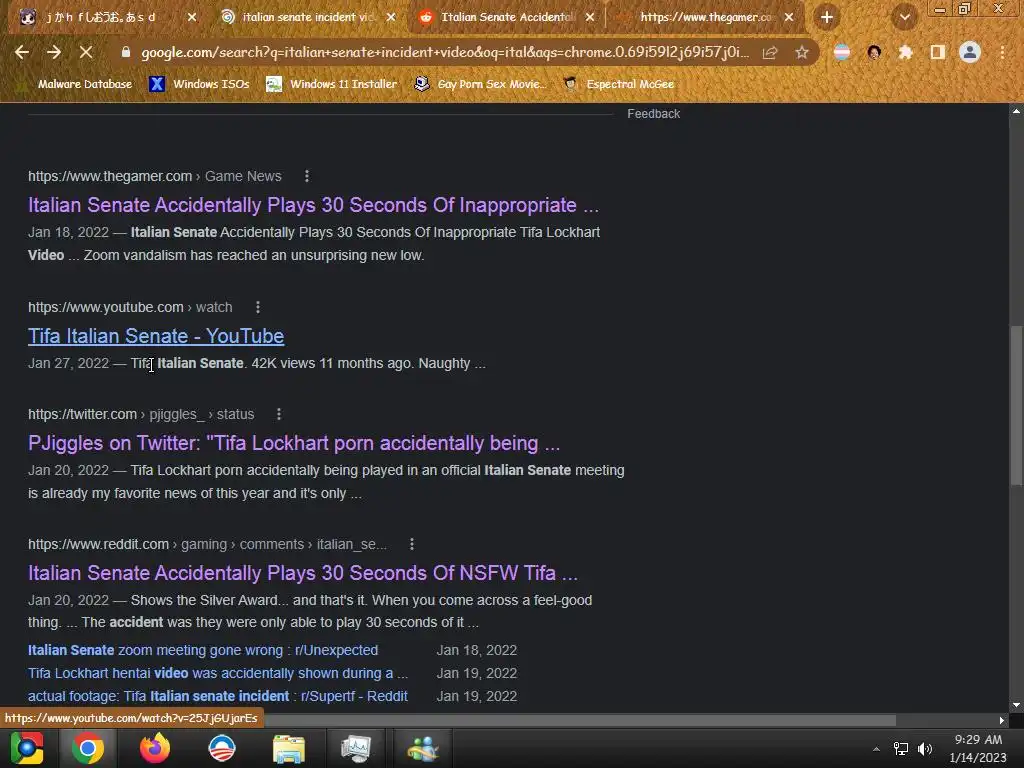Open the system monitor taskbar icon
1024x768 pixels.
356,748
